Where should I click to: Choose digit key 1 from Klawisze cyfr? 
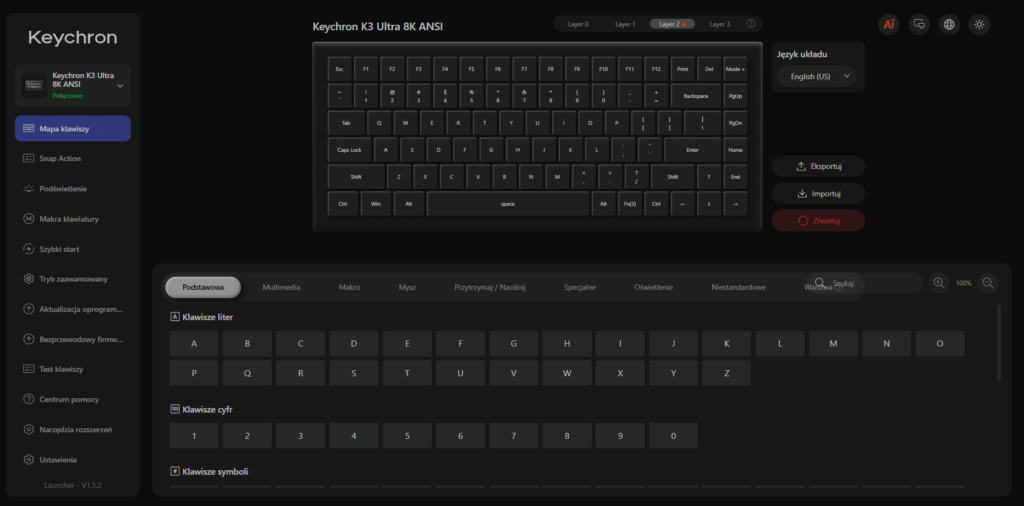[x=194, y=435]
